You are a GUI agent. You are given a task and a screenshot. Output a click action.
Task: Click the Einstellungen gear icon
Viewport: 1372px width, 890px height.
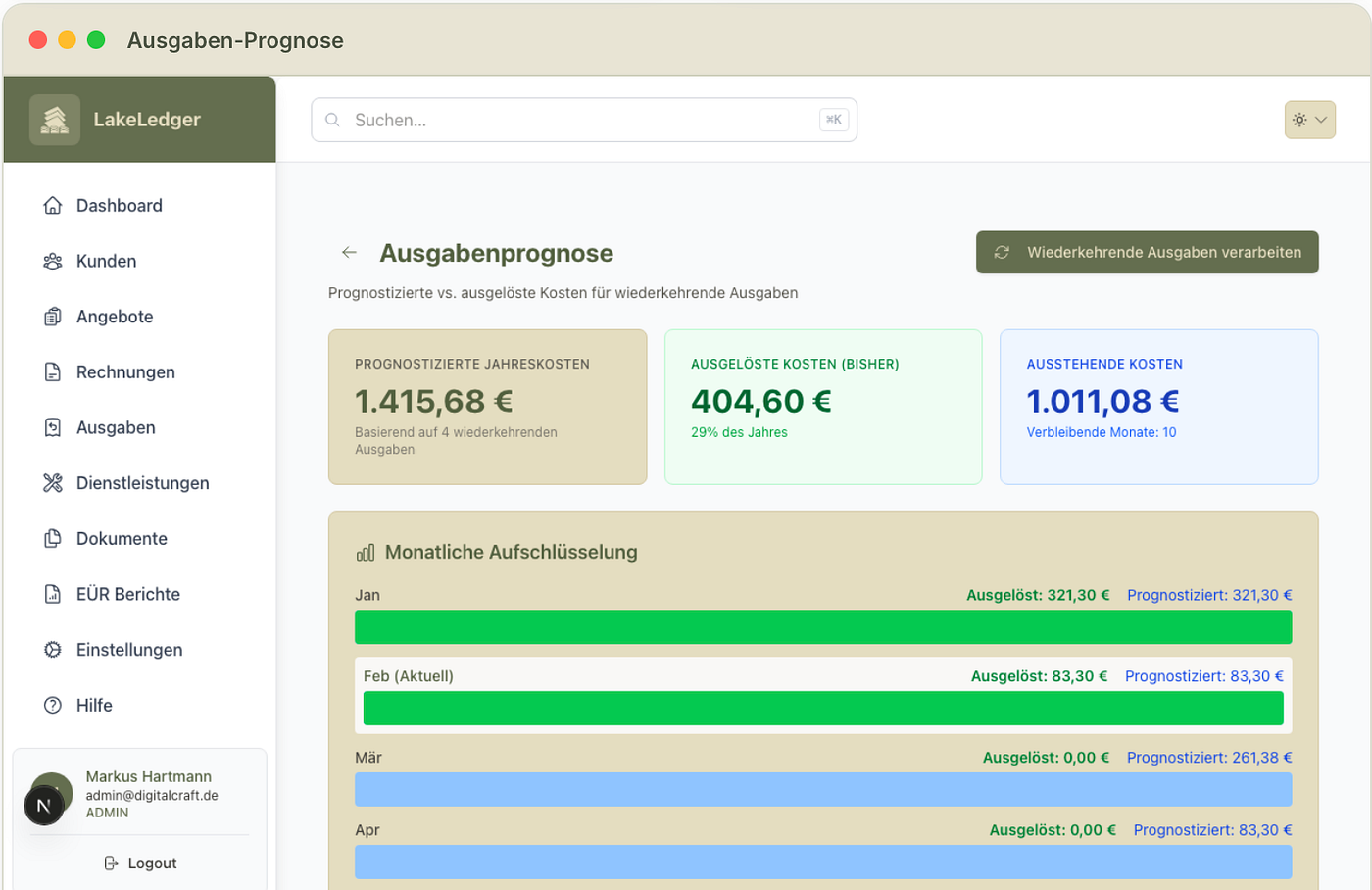[53, 650]
